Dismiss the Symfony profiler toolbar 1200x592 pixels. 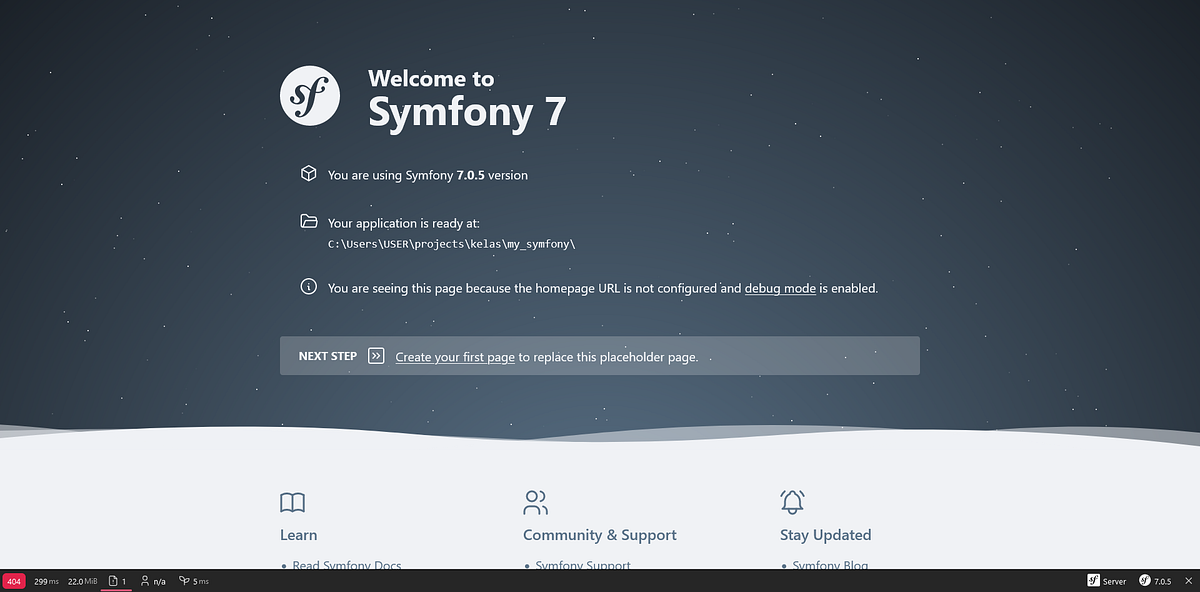tap(1189, 580)
